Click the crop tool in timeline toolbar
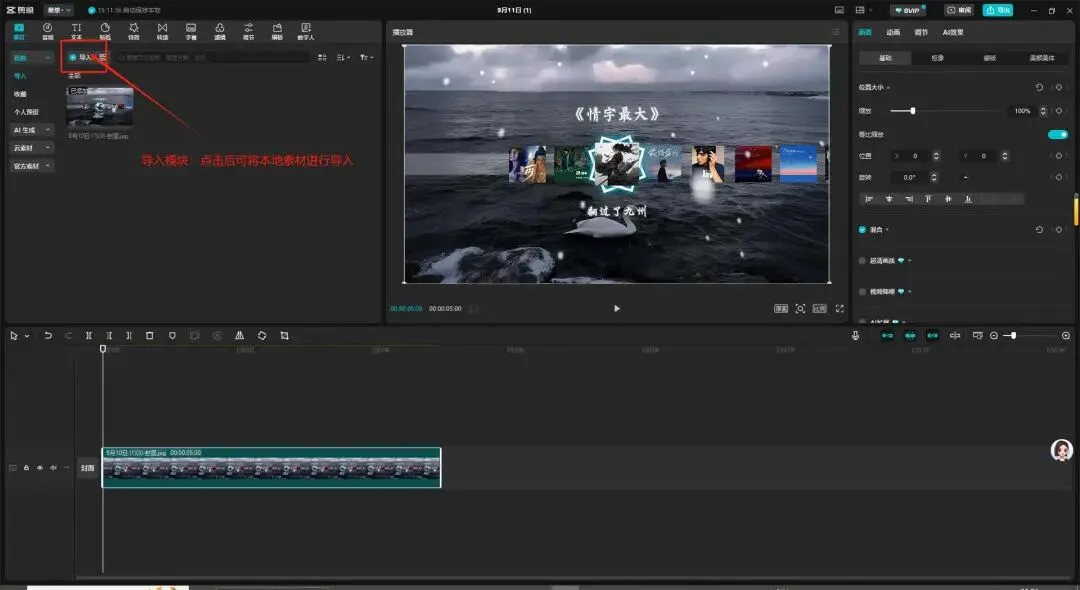The width and height of the screenshot is (1080, 590). (285, 336)
